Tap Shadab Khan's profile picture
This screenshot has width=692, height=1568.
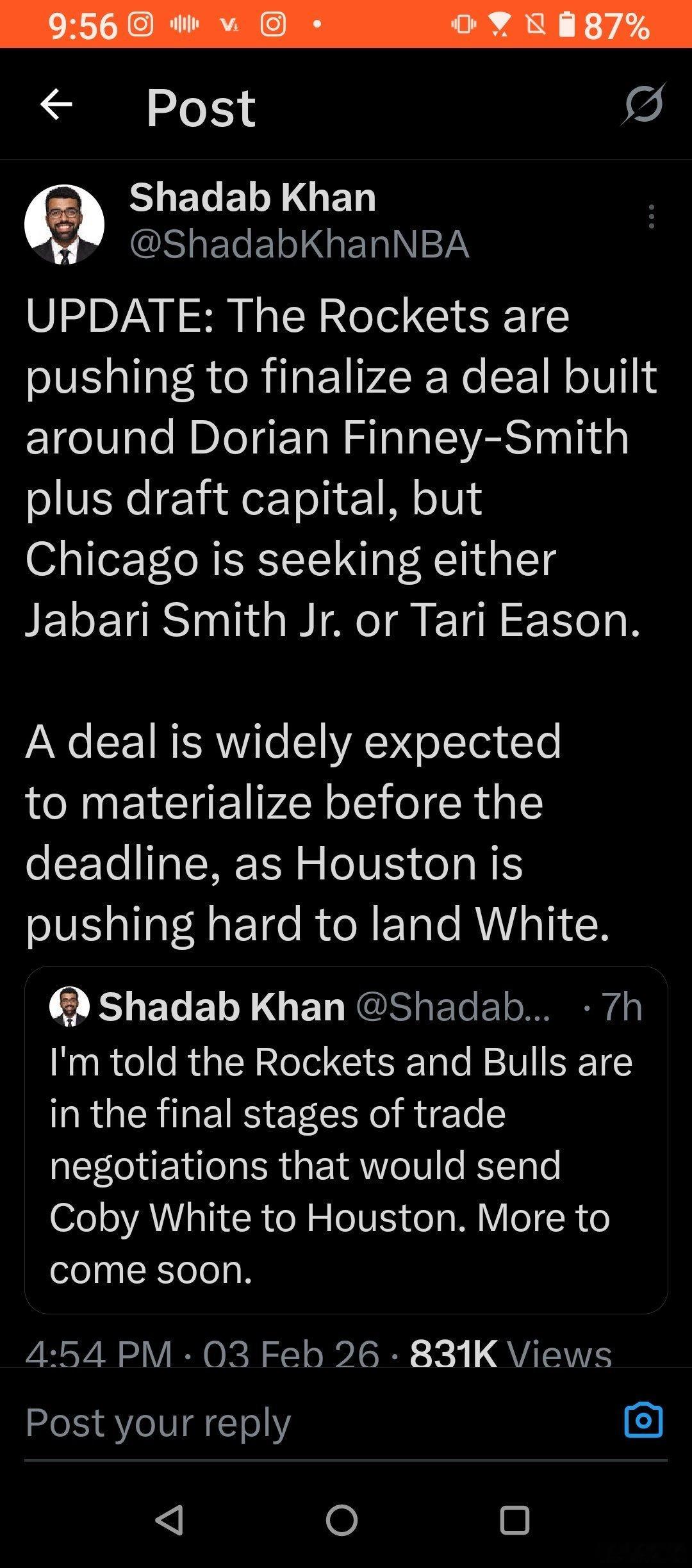point(64,224)
